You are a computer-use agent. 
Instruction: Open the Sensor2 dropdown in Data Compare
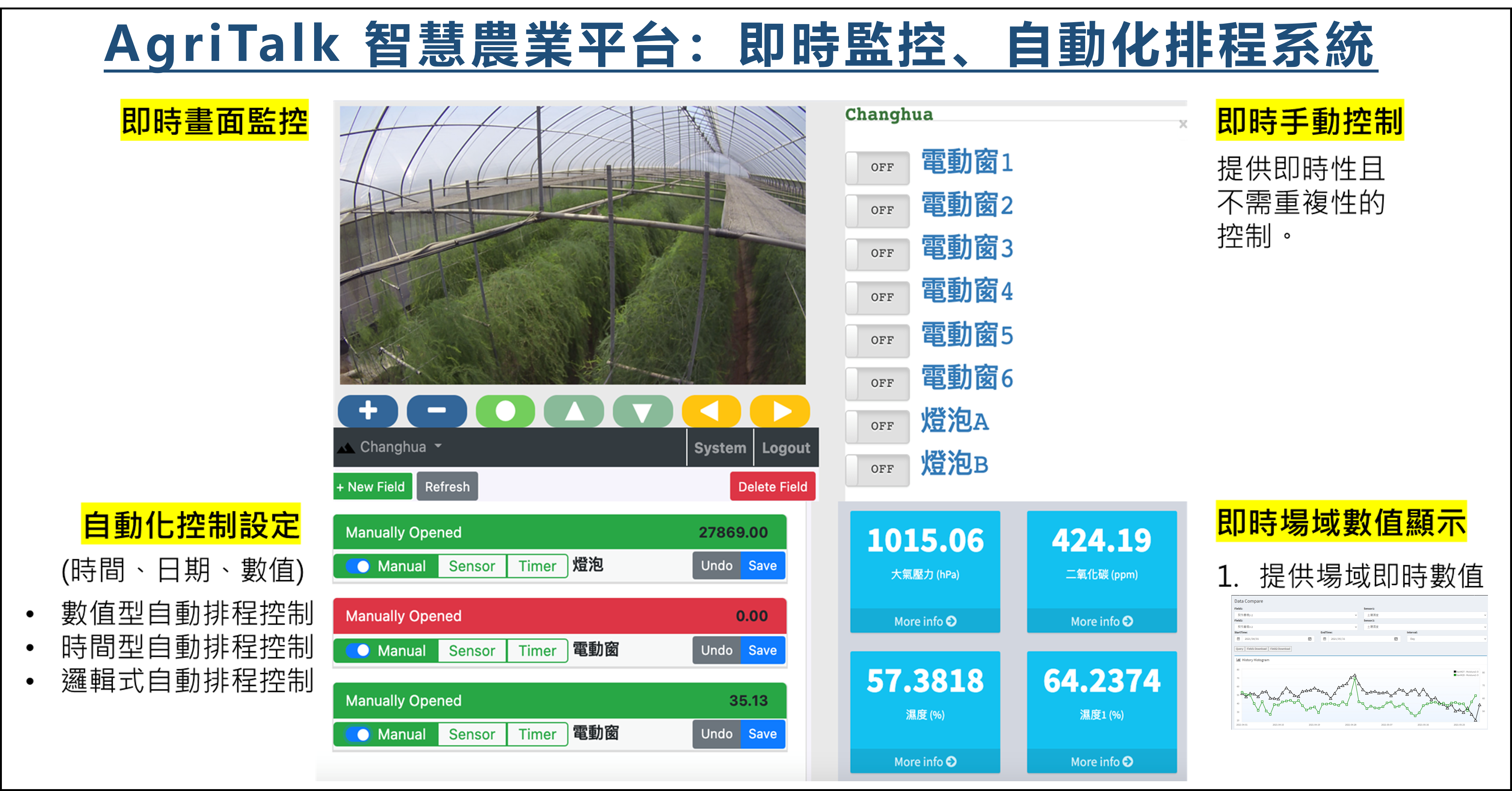1426,627
